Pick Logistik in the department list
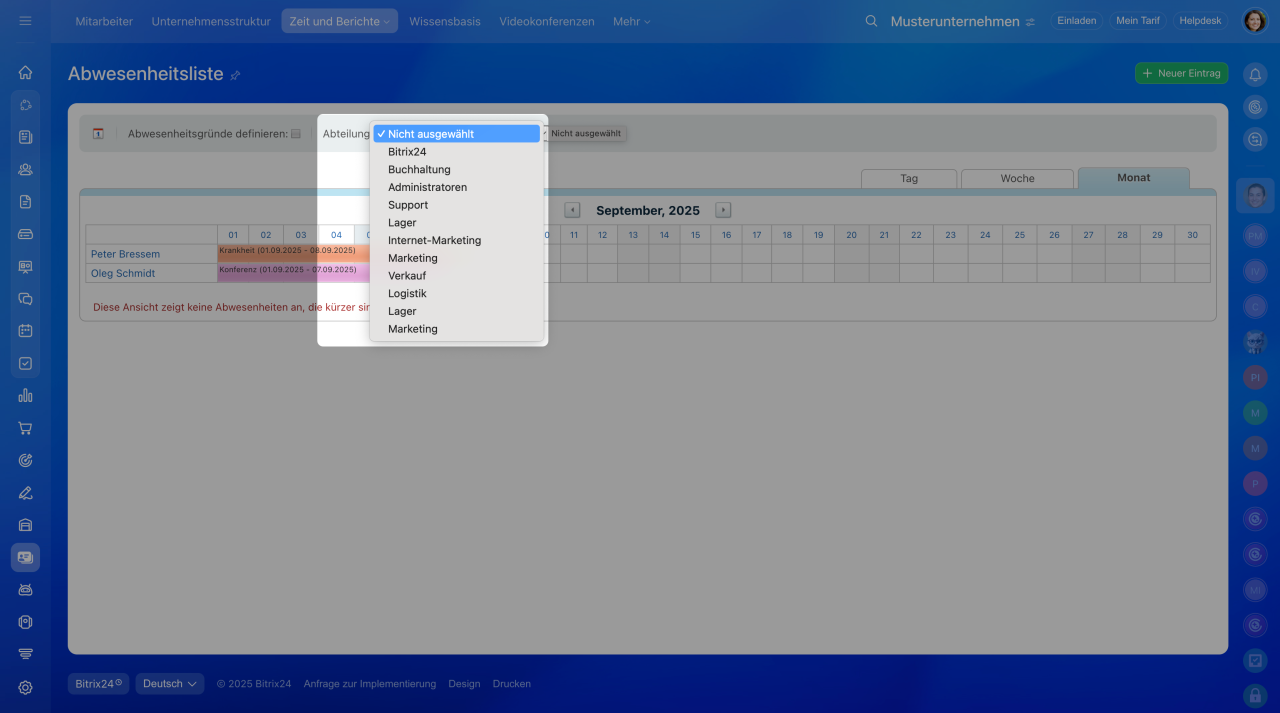The width and height of the screenshot is (1280, 713). tap(458, 293)
